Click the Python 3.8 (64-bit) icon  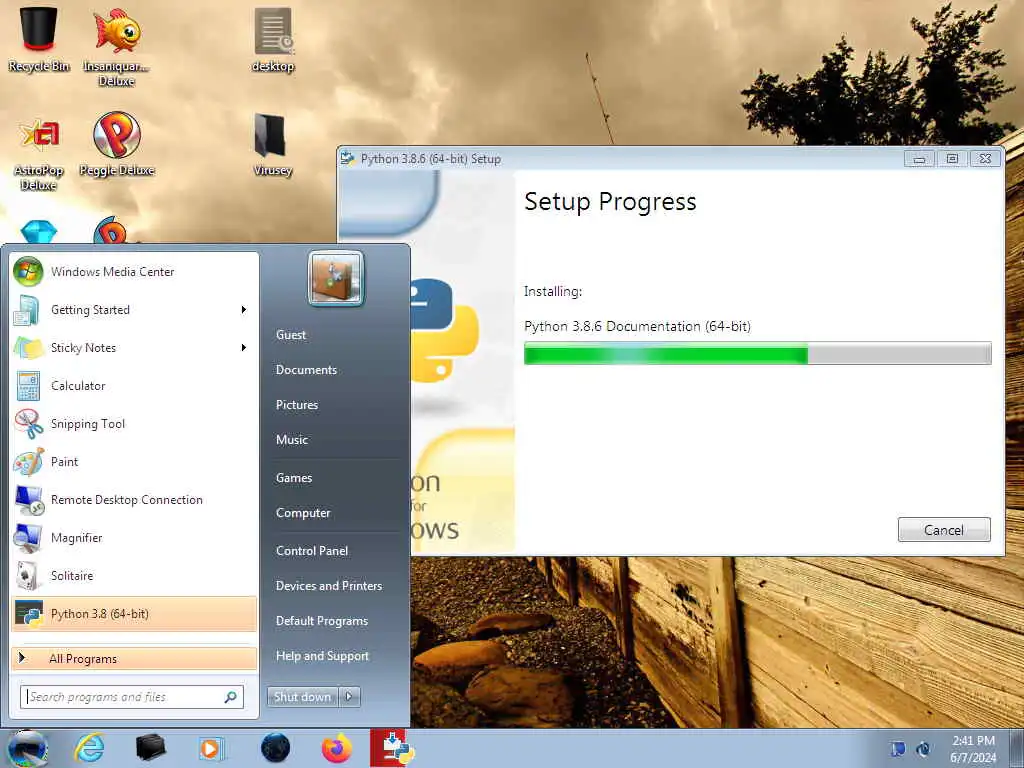click(x=28, y=614)
